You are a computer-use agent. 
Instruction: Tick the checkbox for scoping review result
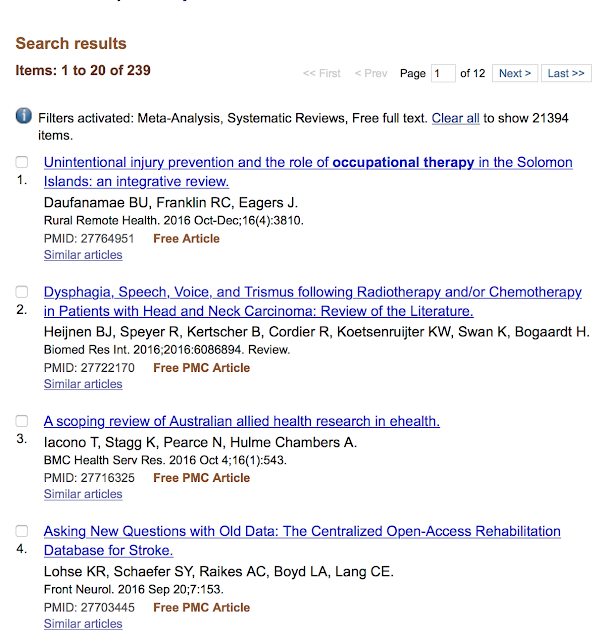(22, 421)
